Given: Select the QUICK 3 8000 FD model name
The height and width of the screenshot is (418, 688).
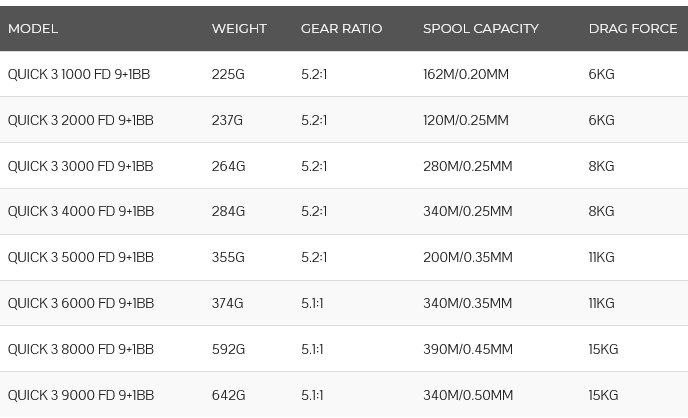Looking at the screenshot, I should pos(81,350).
